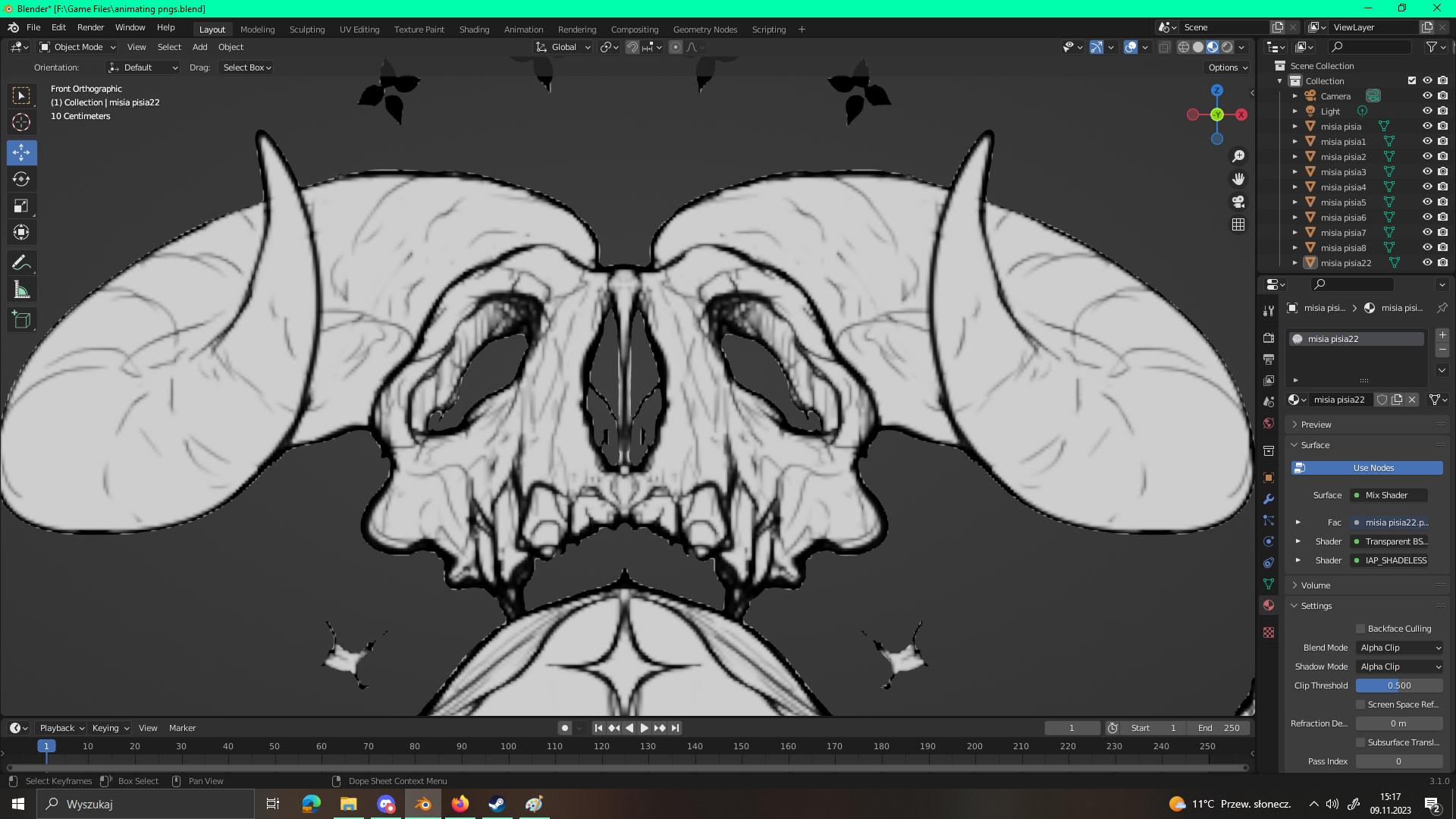Disable misia pisia5 in renders
Image resolution: width=1456 pixels, height=819 pixels.
(1442, 202)
